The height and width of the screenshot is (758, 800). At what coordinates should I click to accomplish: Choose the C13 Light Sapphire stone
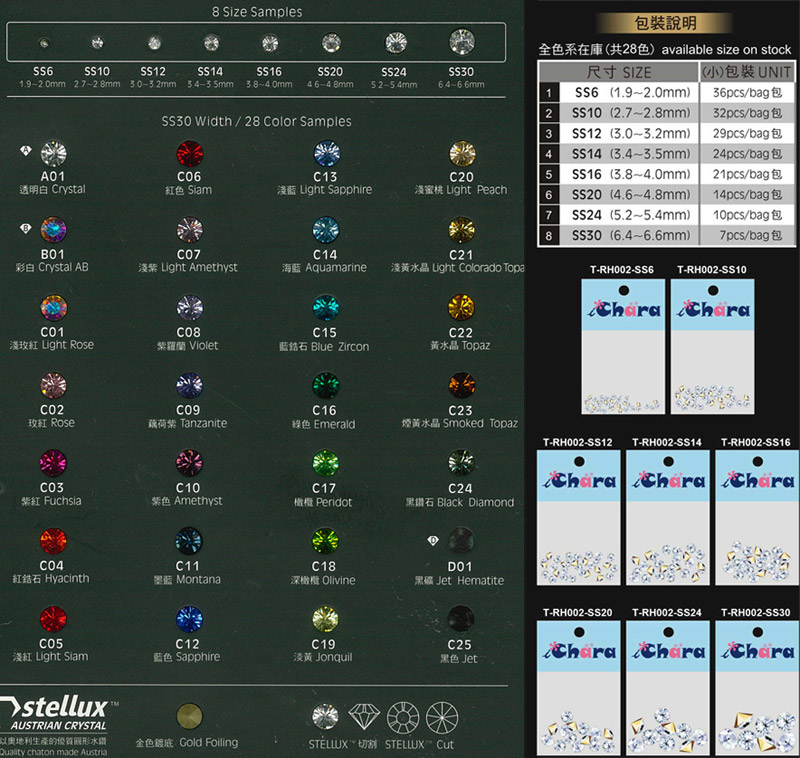coord(327,154)
